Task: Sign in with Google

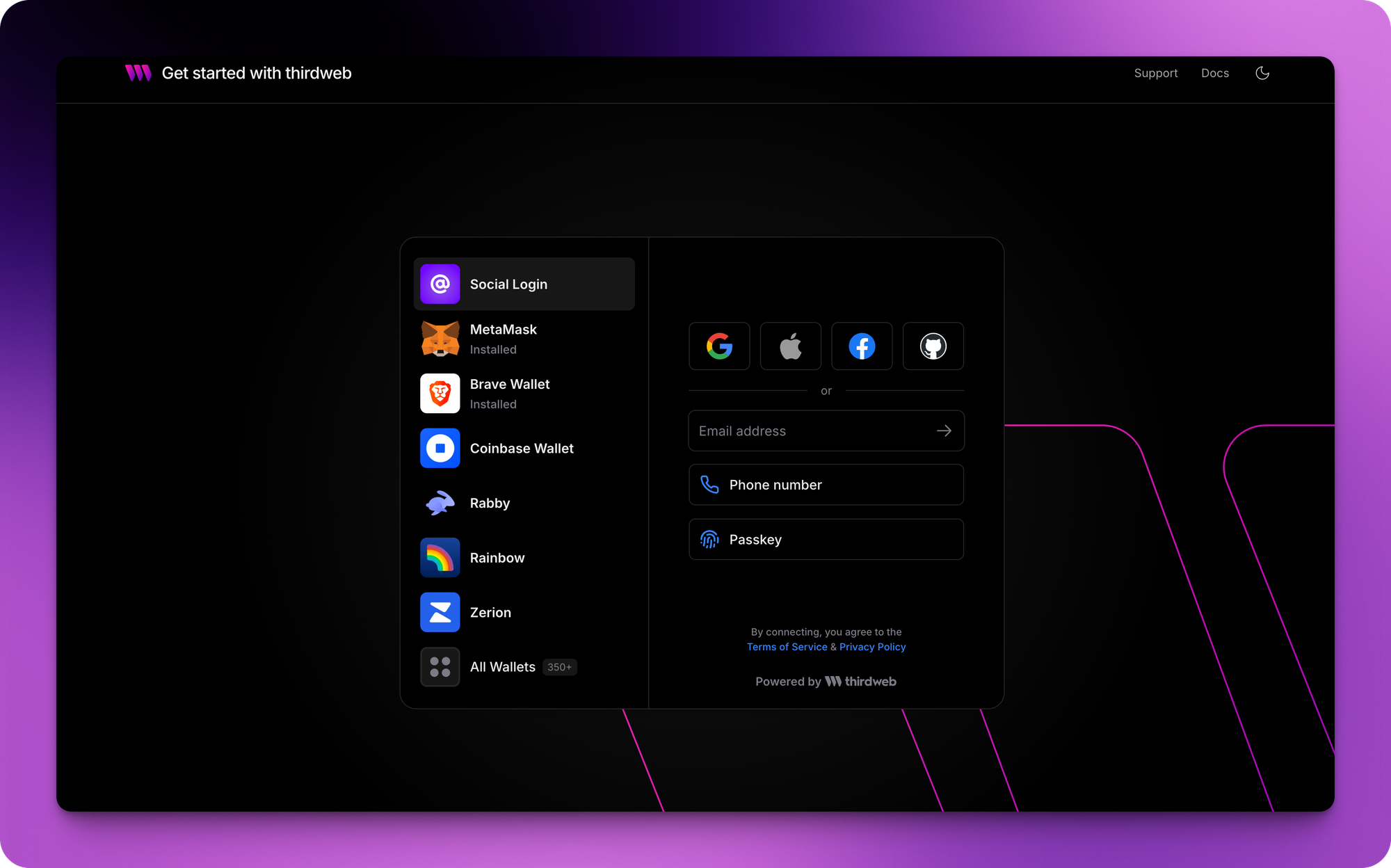Action: [x=719, y=346]
